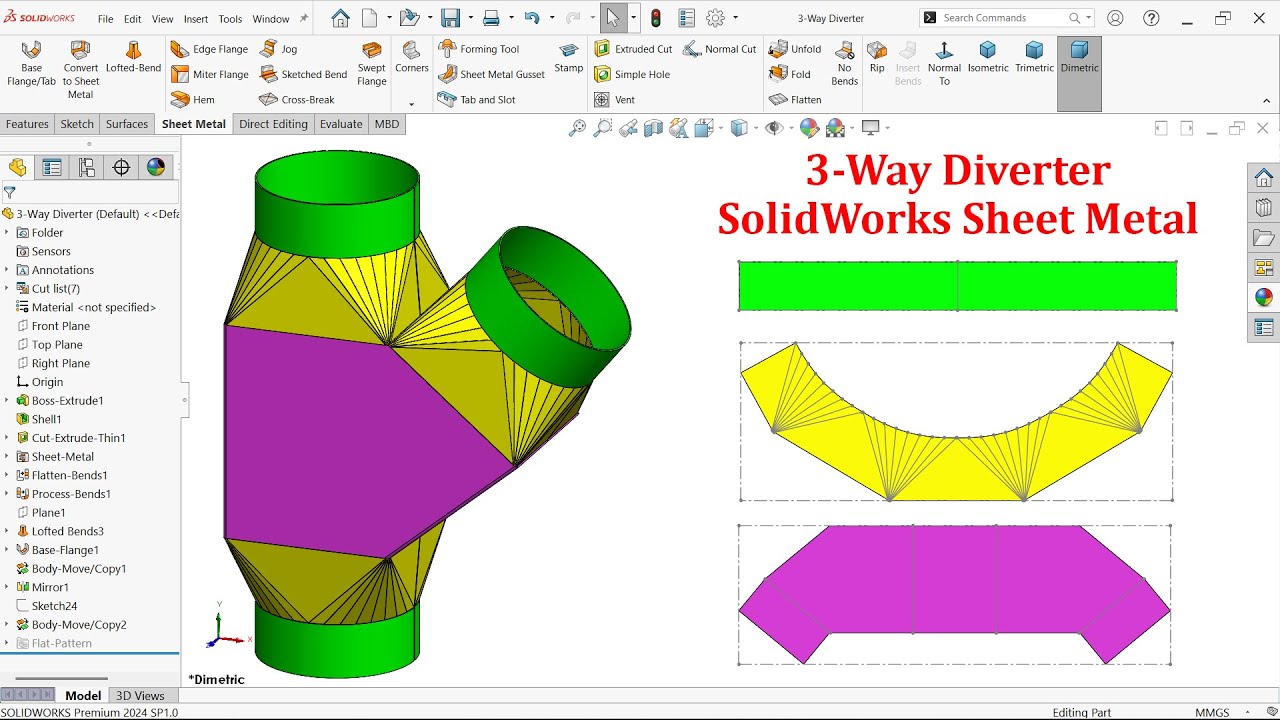This screenshot has width=1280, height=720.
Task: Choose the Tab and Slot tool
Action: pyautogui.click(x=476, y=100)
